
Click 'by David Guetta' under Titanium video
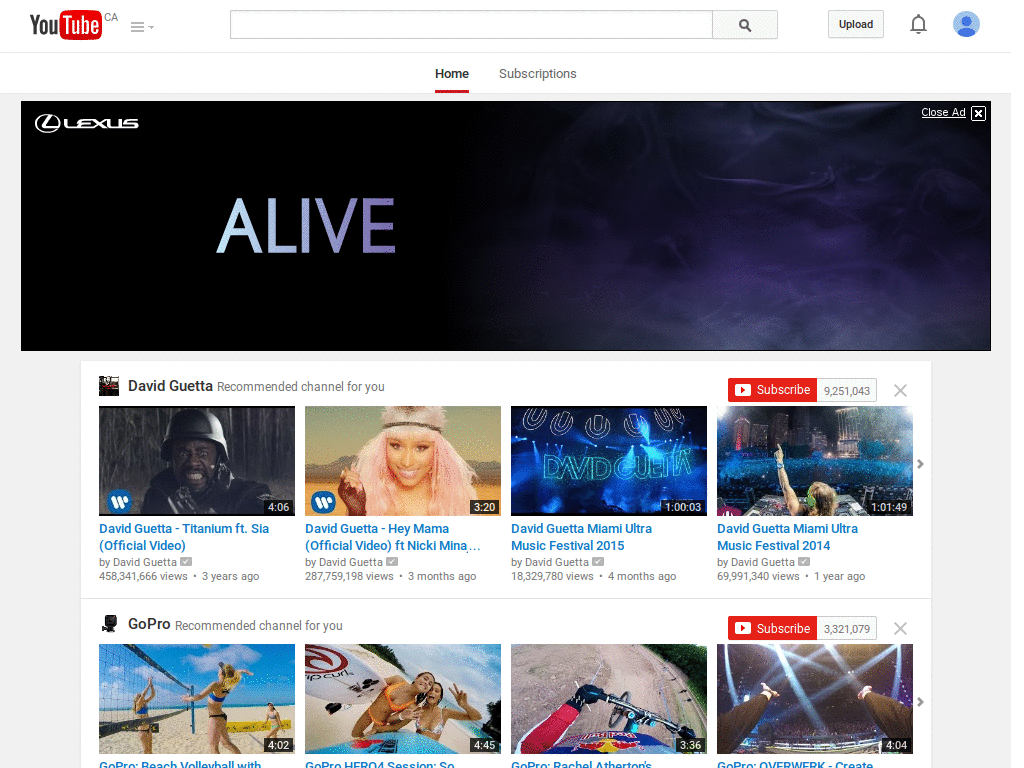(138, 562)
